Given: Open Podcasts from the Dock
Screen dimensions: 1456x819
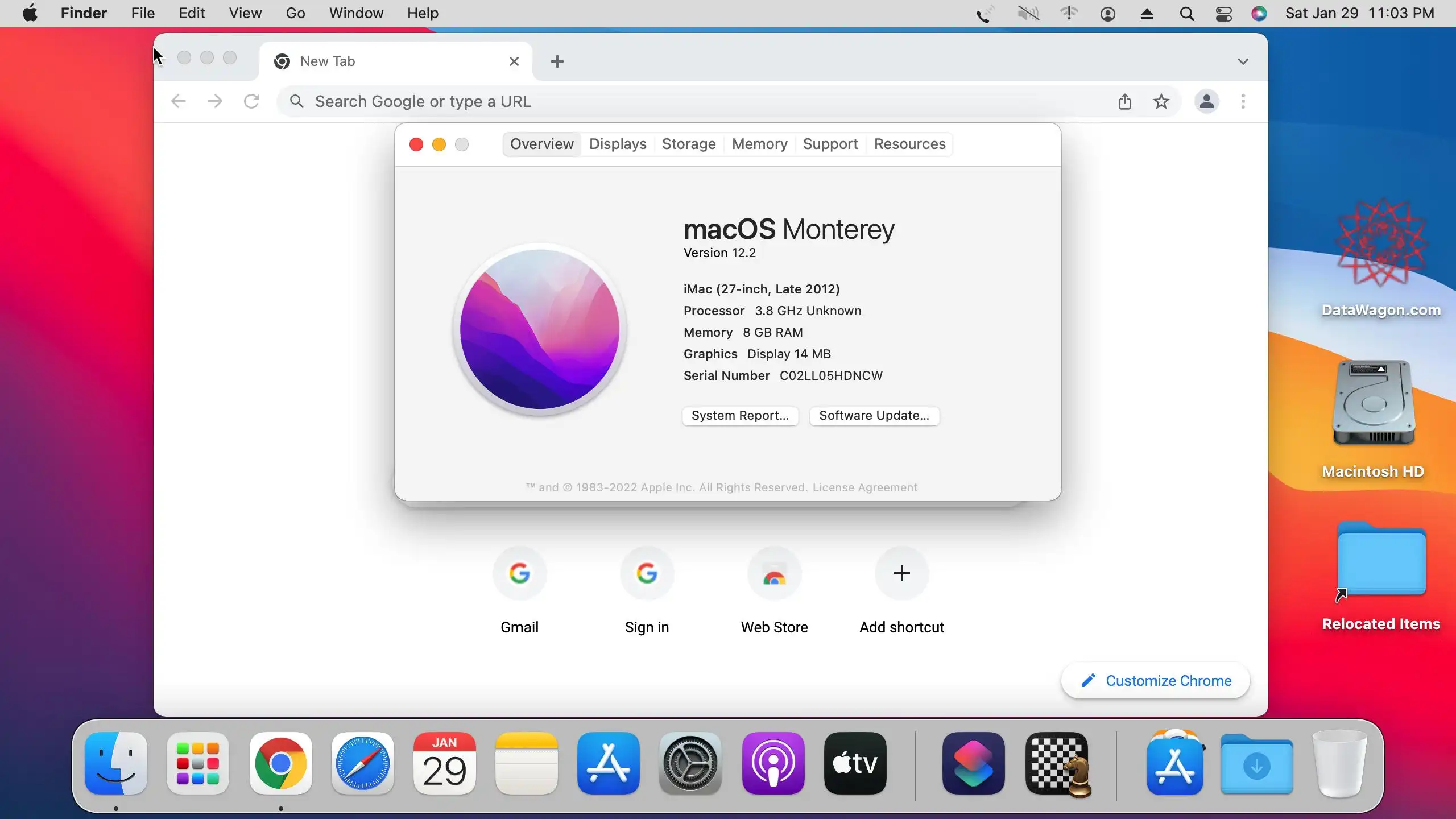Looking at the screenshot, I should [773, 763].
